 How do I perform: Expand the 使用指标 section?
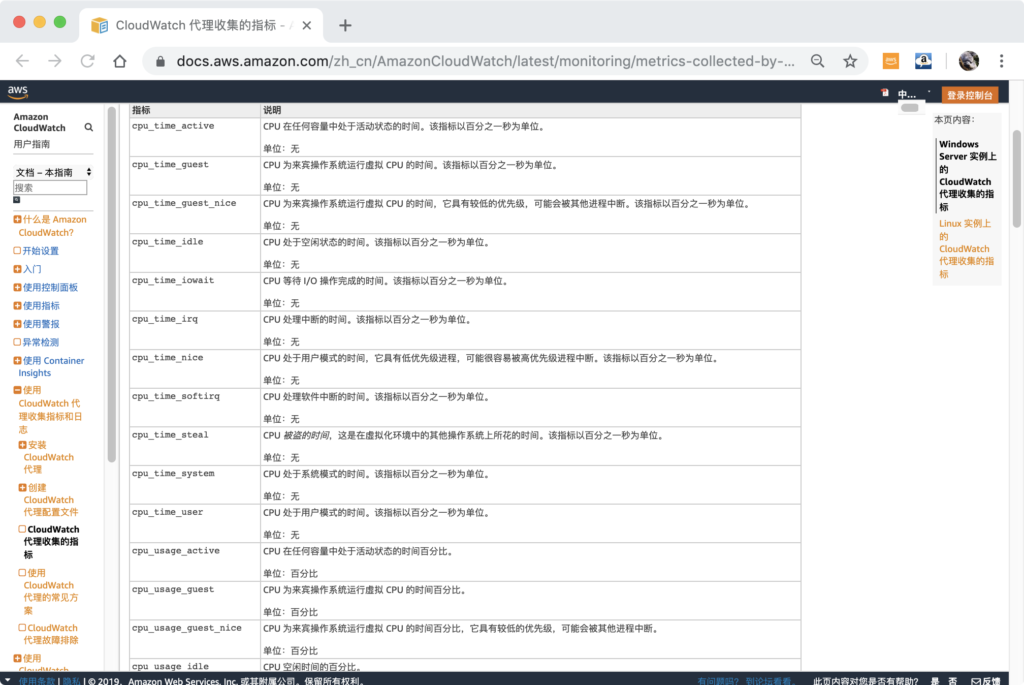[17, 306]
